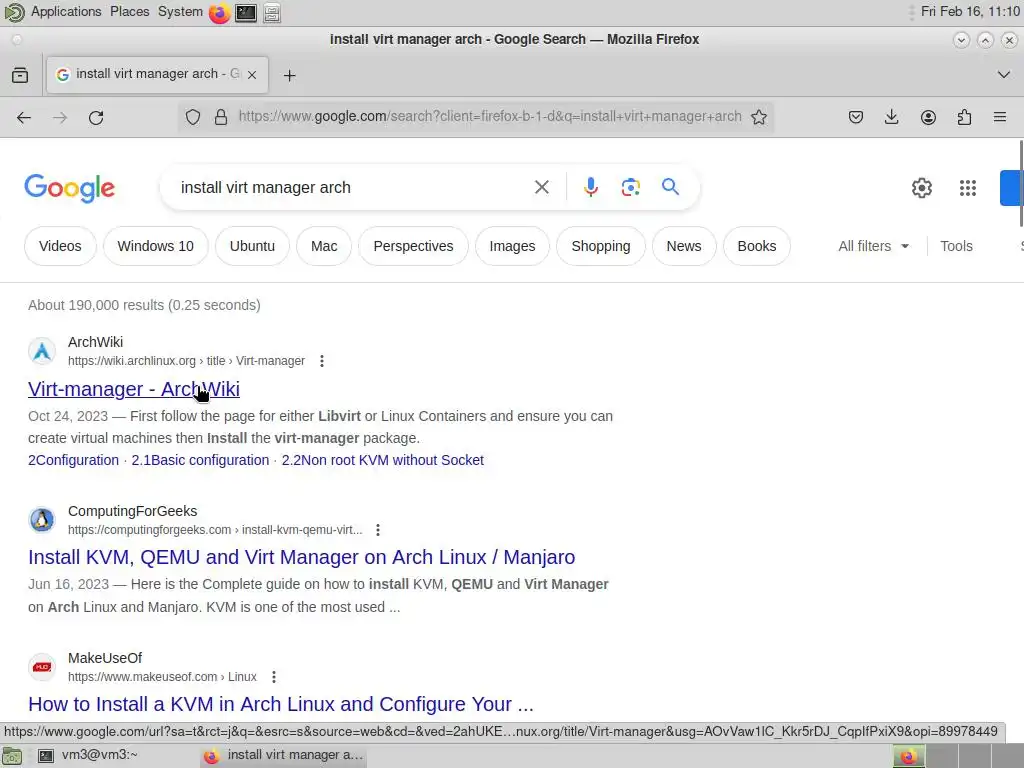Select the Images filter chip
This screenshot has height=768, width=1024.
click(x=512, y=246)
